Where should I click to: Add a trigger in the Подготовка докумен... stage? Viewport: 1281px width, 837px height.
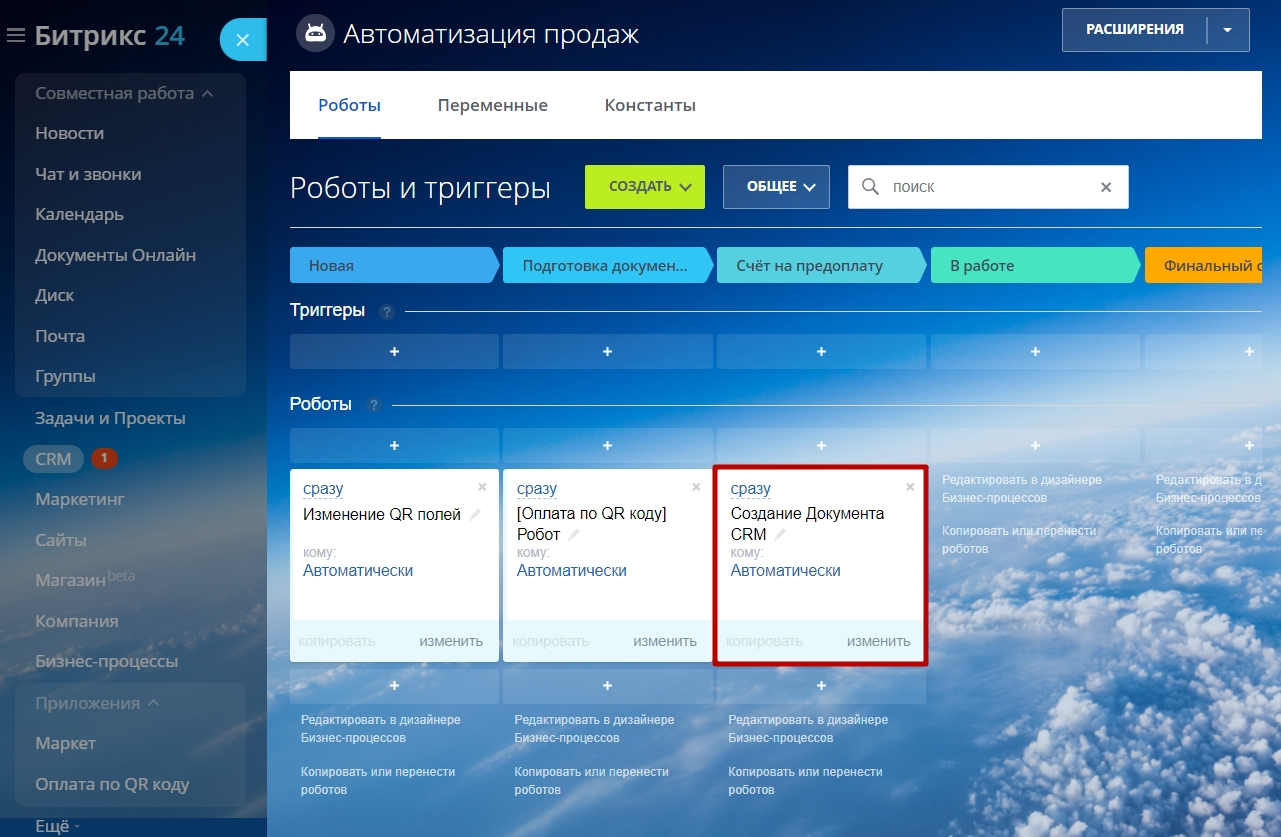point(608,352)
